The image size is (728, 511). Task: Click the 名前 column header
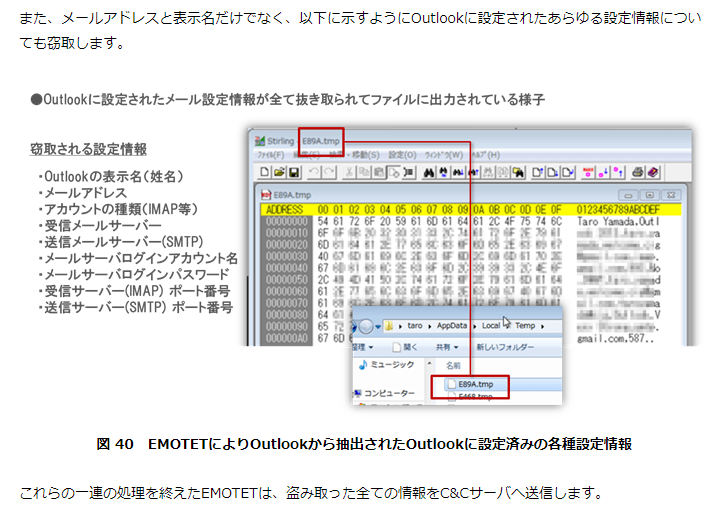(453, 365)
